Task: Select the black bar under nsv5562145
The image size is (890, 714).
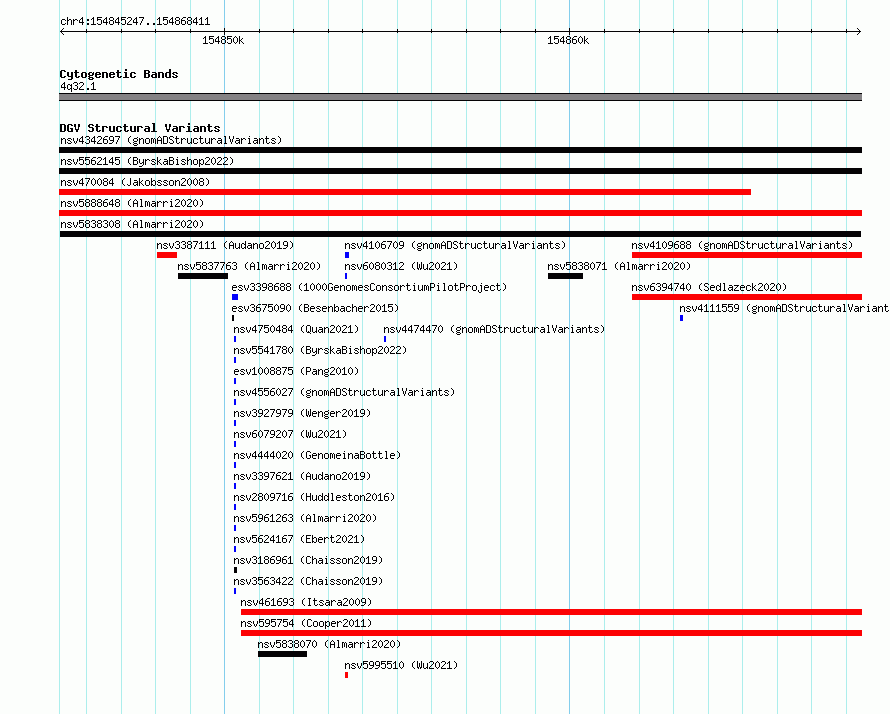Action: [x=460, y=171]
